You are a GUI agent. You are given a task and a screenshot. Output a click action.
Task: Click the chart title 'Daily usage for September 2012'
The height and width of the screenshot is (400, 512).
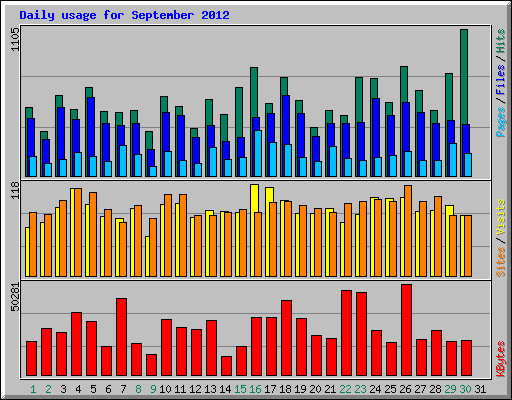click(x=124, y=15)
